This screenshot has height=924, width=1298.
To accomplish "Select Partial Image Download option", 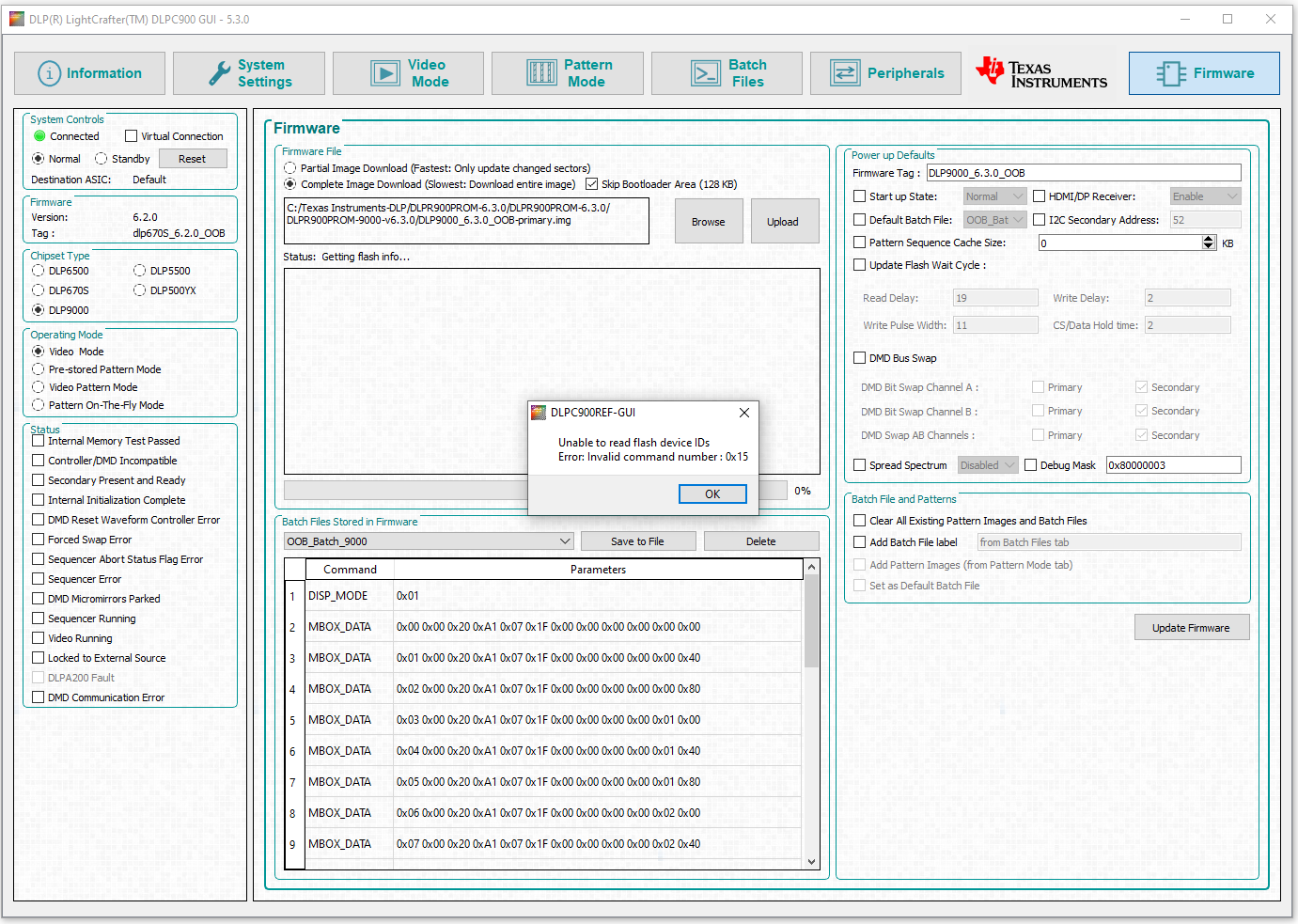I will (x=290, y=168).
